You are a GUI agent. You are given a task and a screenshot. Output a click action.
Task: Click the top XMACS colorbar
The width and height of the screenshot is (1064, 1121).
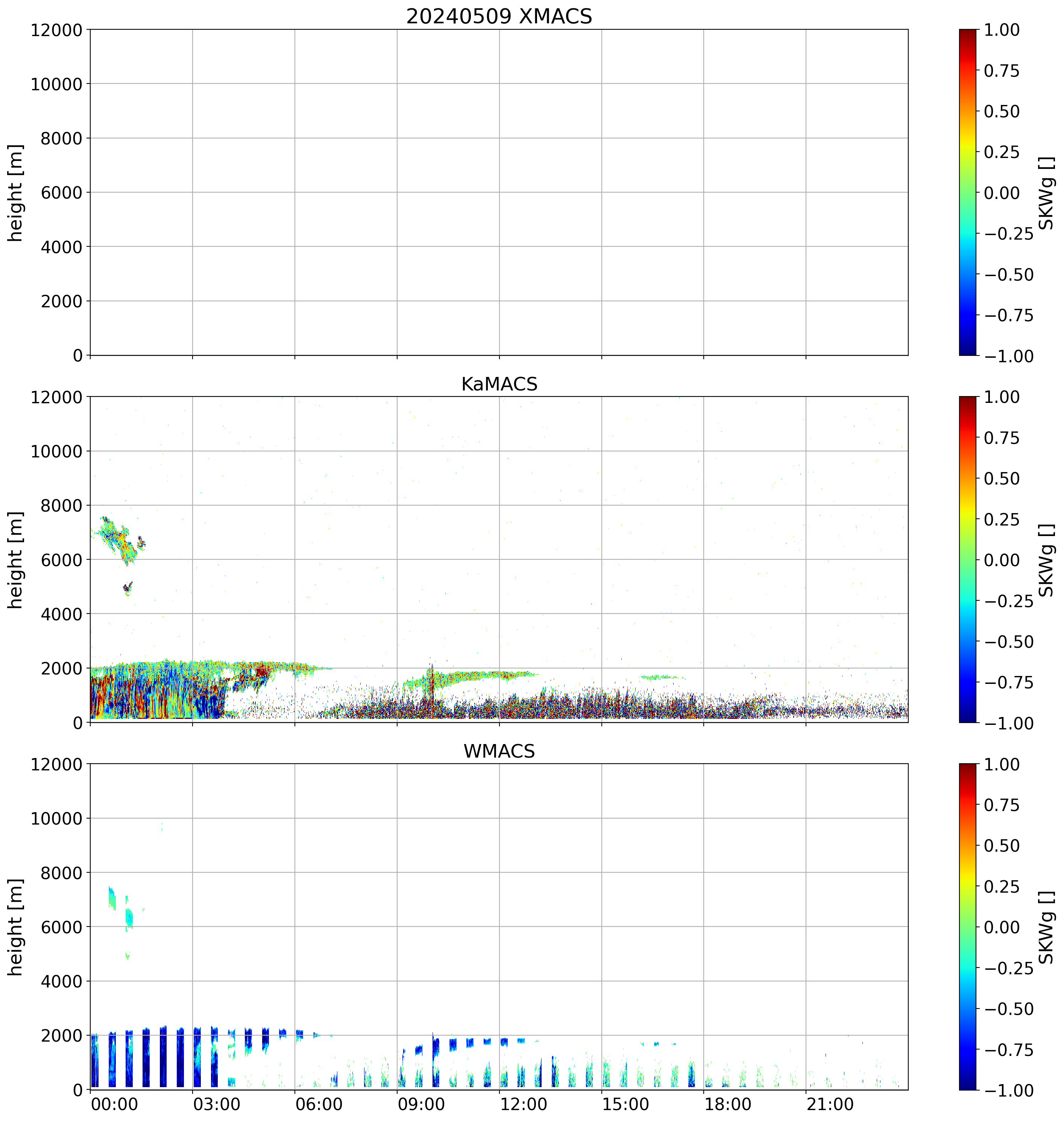click(968, 192)
